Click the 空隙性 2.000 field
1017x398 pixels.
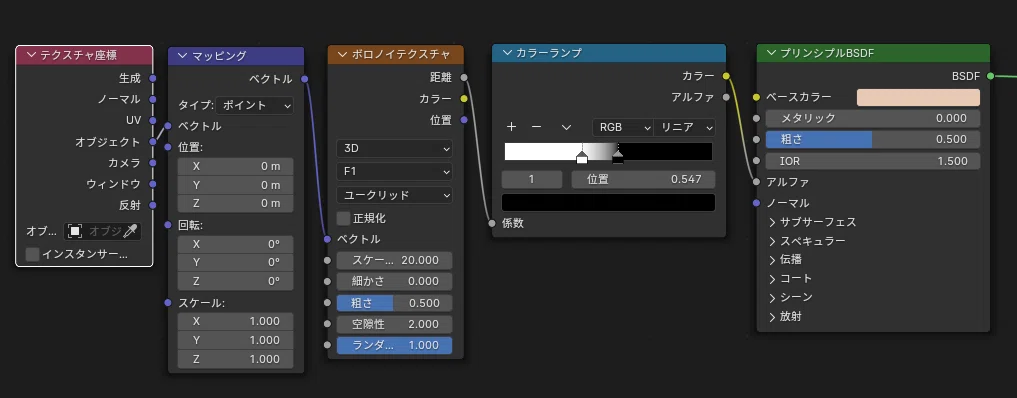394,324
